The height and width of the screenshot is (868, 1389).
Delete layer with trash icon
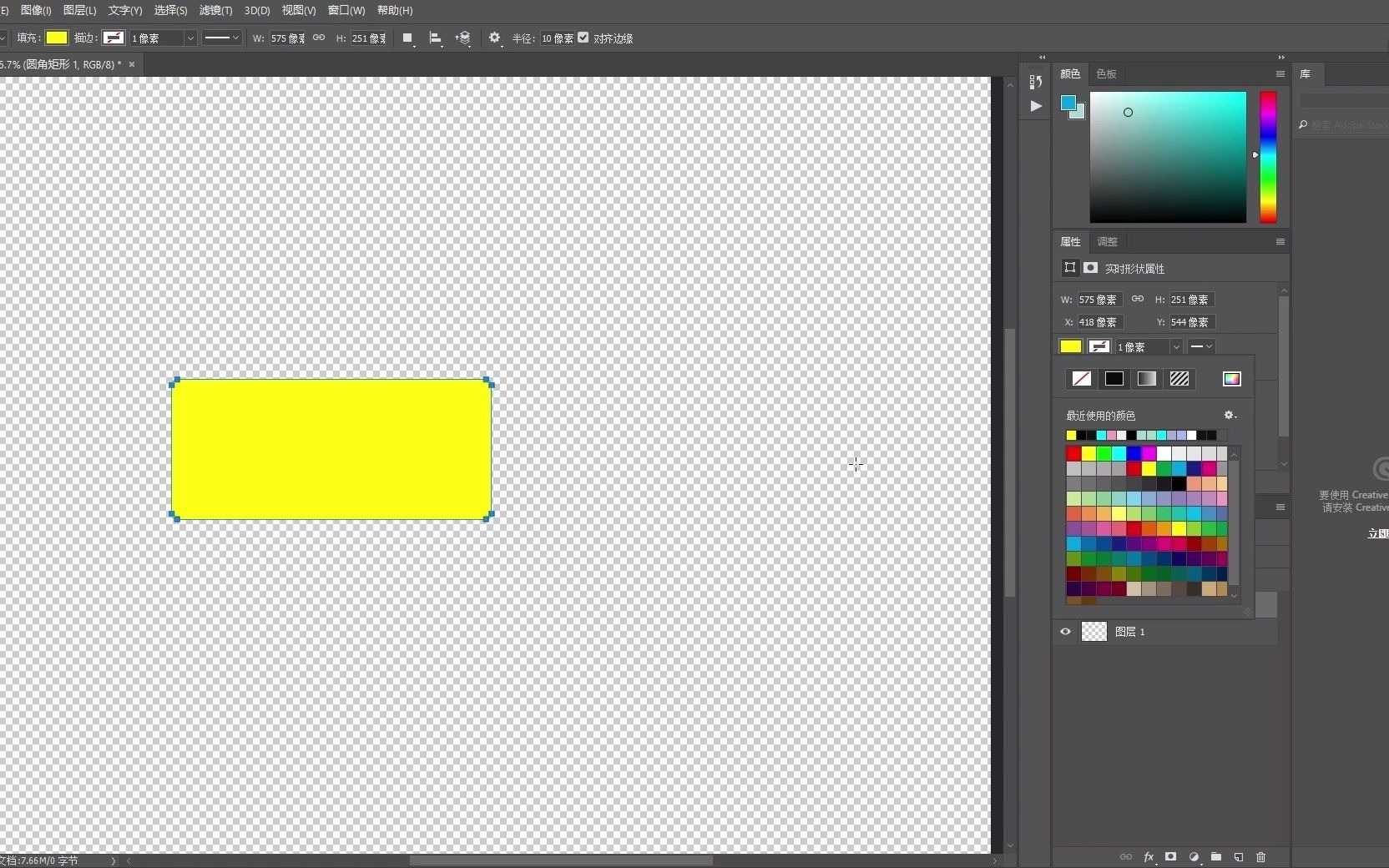click(x=1261, y=857)
